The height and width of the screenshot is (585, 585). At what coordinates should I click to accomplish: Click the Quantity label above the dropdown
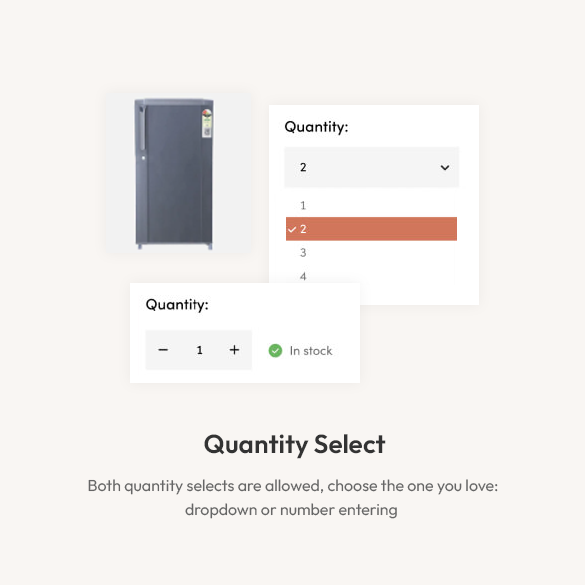click(x=316, y=127)
